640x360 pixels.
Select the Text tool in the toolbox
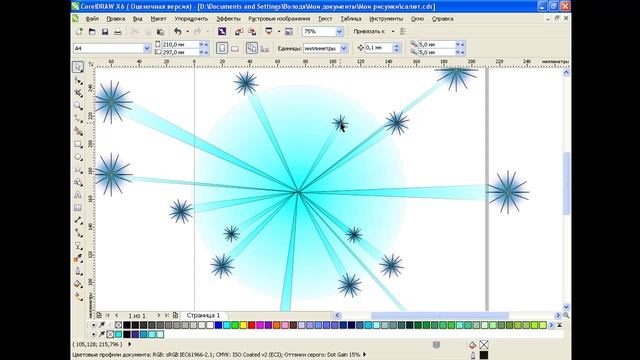pyautogui.click(x=78, y=195)
